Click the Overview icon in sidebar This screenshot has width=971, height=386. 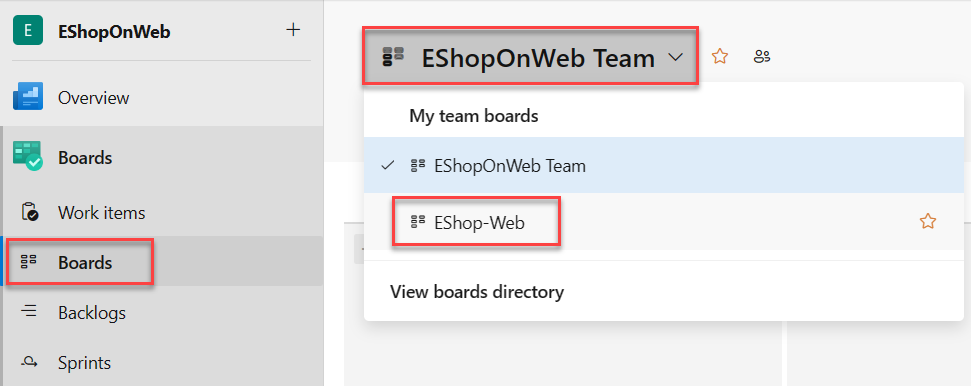(x=28, y=97)
